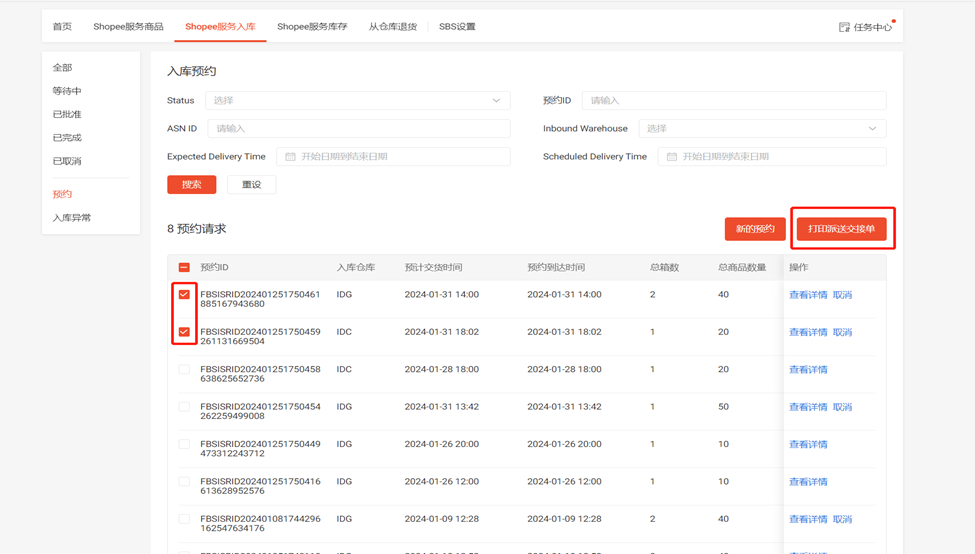
Task: Go to 从仓库退货 tab
Action: 392,27
